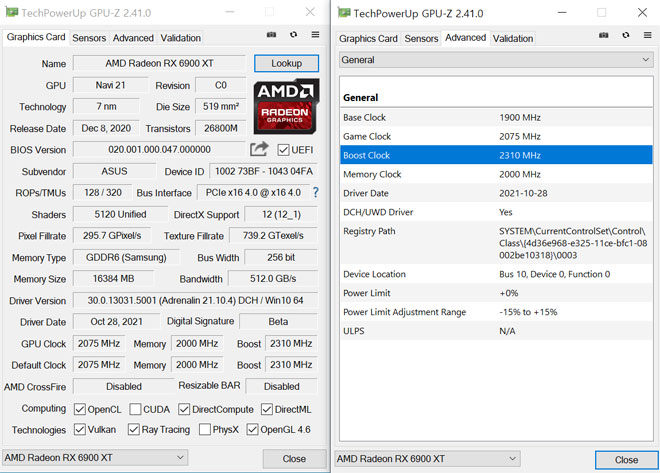Toggle the CUDA checkbox

pyautogui.click(x=135, y=409)
